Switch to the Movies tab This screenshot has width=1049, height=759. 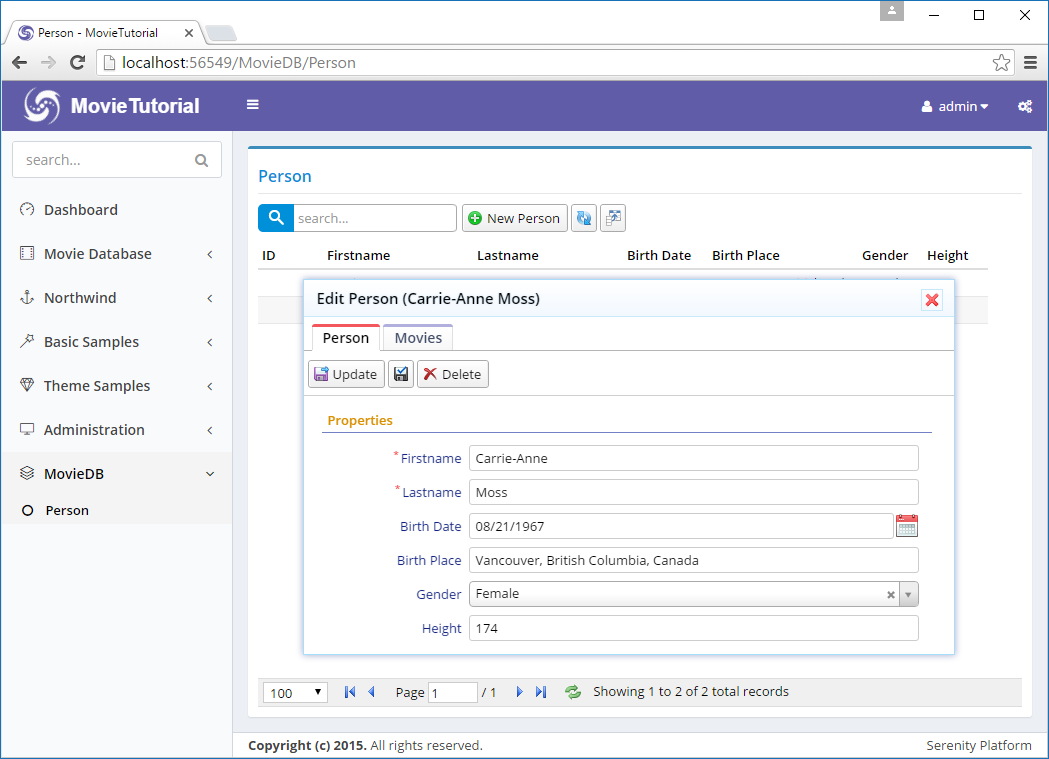point(418,338)
